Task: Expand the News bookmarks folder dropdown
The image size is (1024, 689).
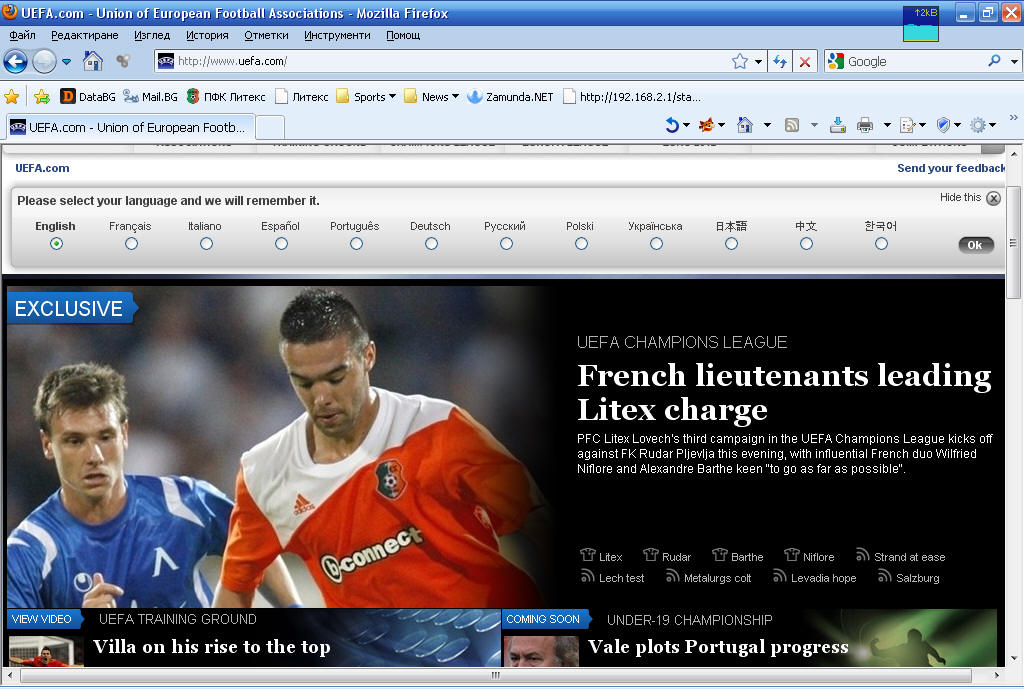Action: coord(455,97)
